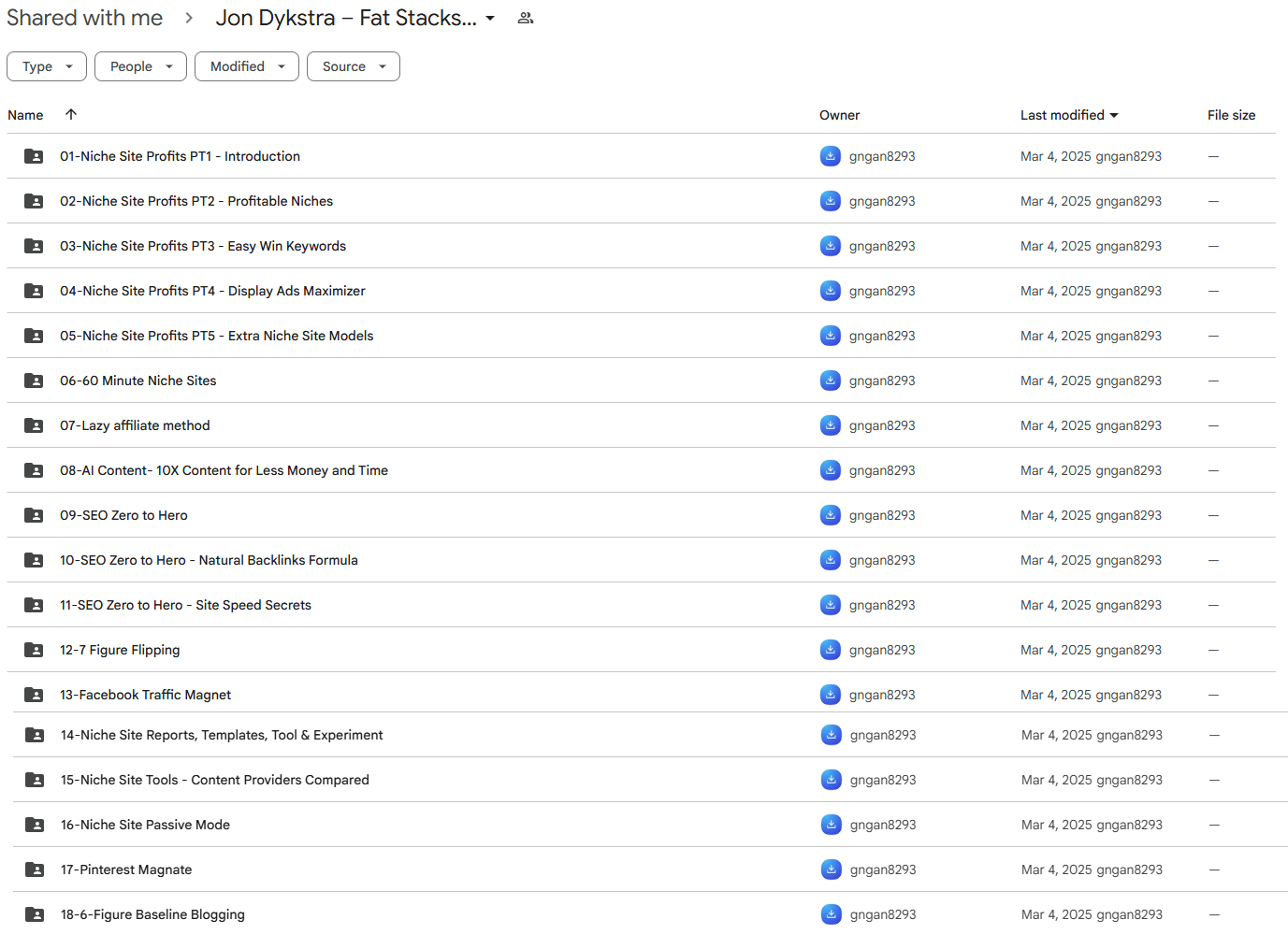Open 08-AI Content- 10X Content folder

tap(224, 470)
